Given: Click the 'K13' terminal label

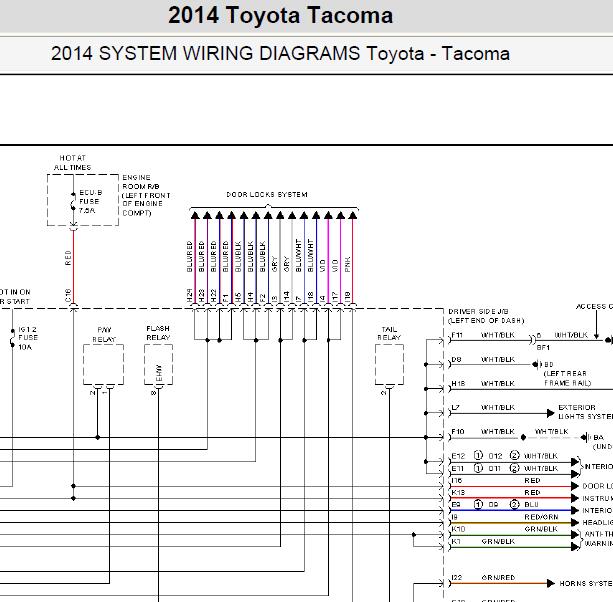Looking at the screenshot, I should point(458,492).
